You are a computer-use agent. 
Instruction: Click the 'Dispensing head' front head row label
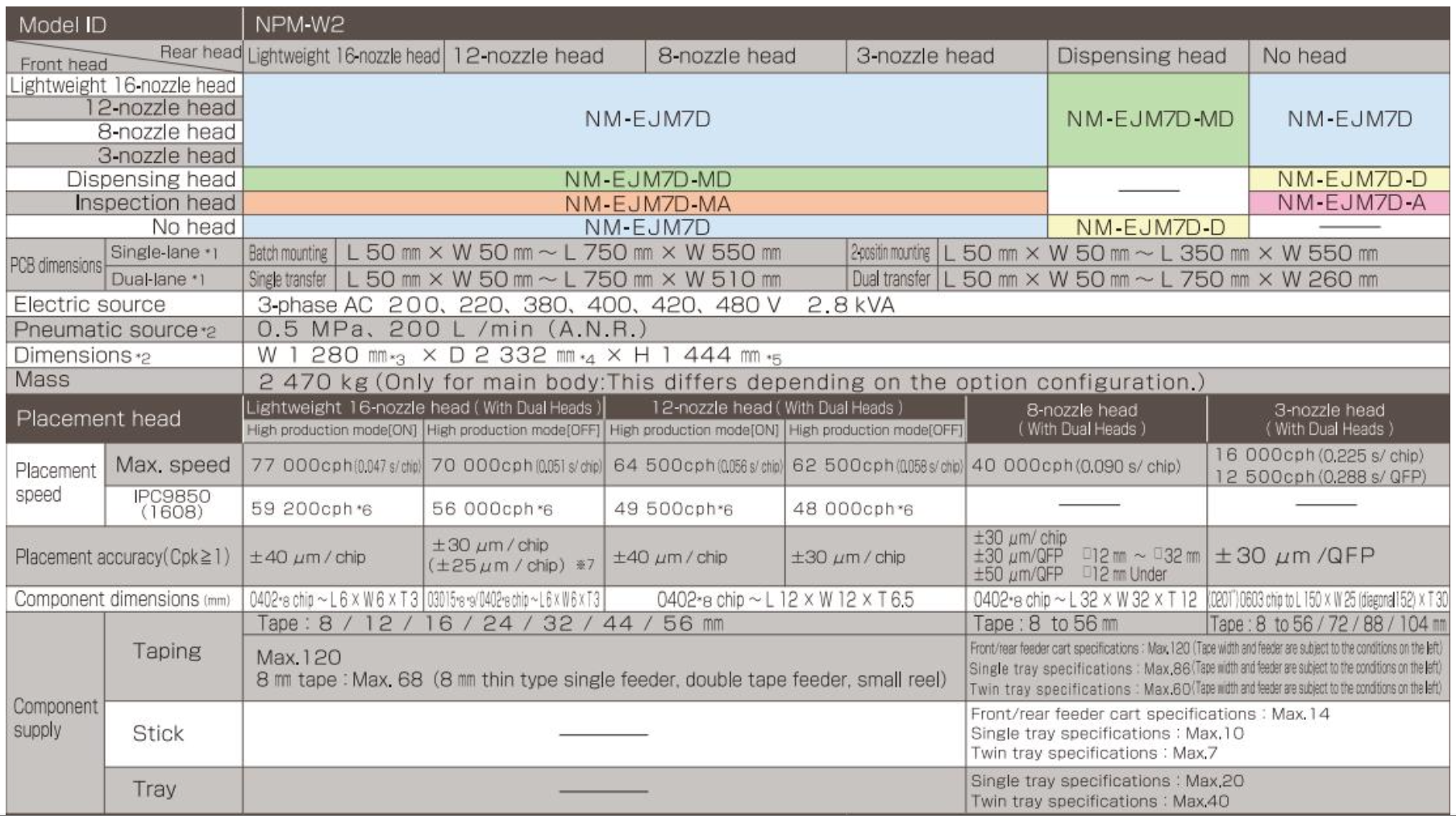tap(123, 179)
